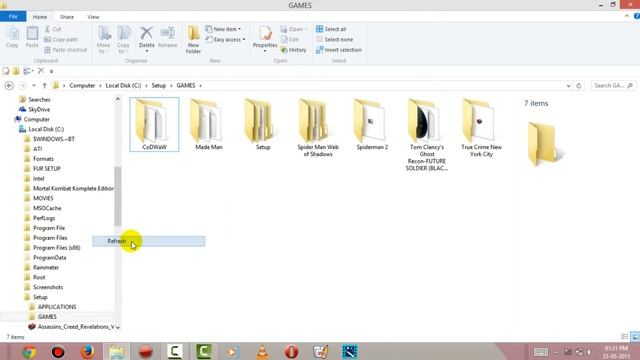640x360 pixels.
Task: Click the History ribbon command
Action: tap(293, 50)
